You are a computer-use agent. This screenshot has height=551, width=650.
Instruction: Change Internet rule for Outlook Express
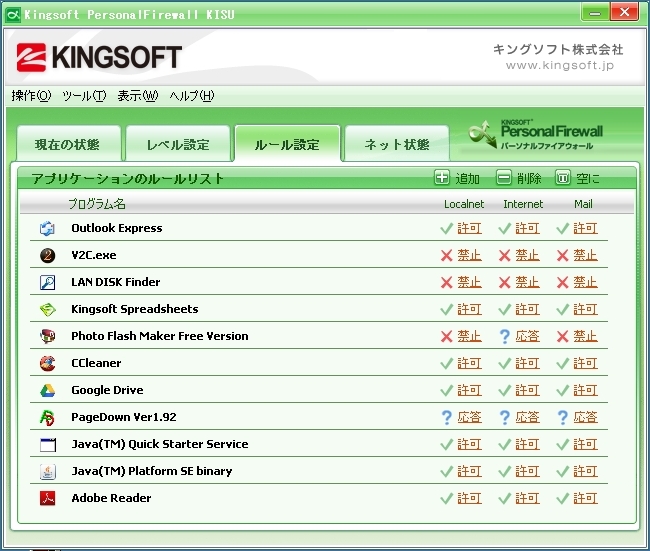[527, 228]
